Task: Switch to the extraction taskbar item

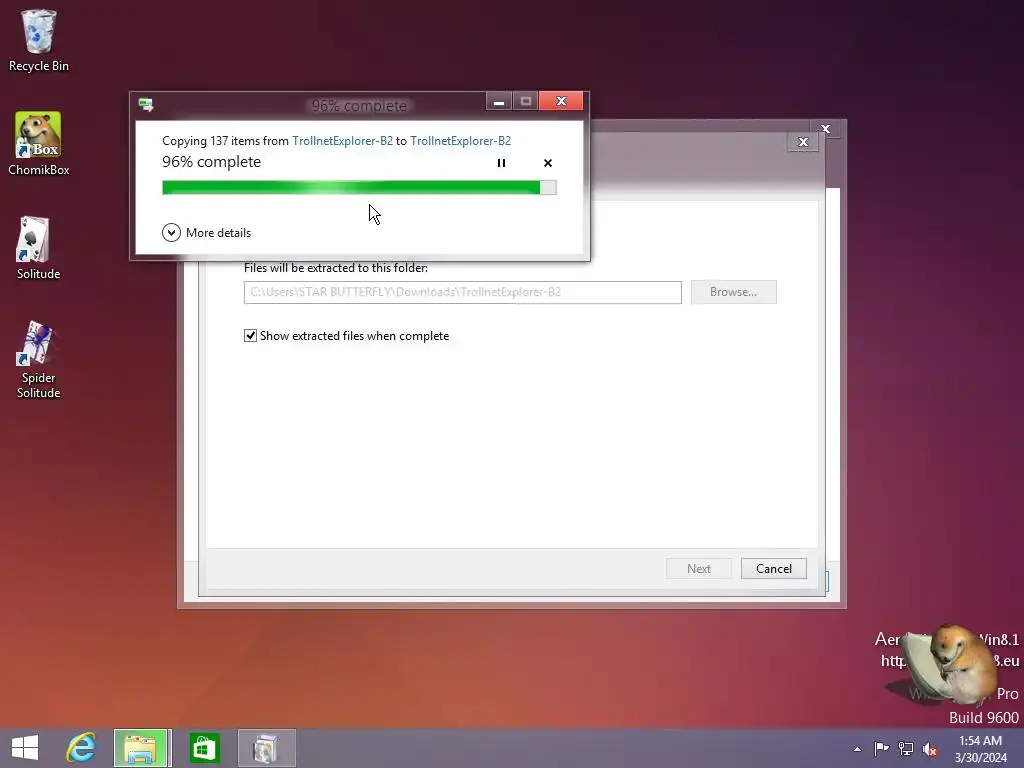Action: (266, 748)
